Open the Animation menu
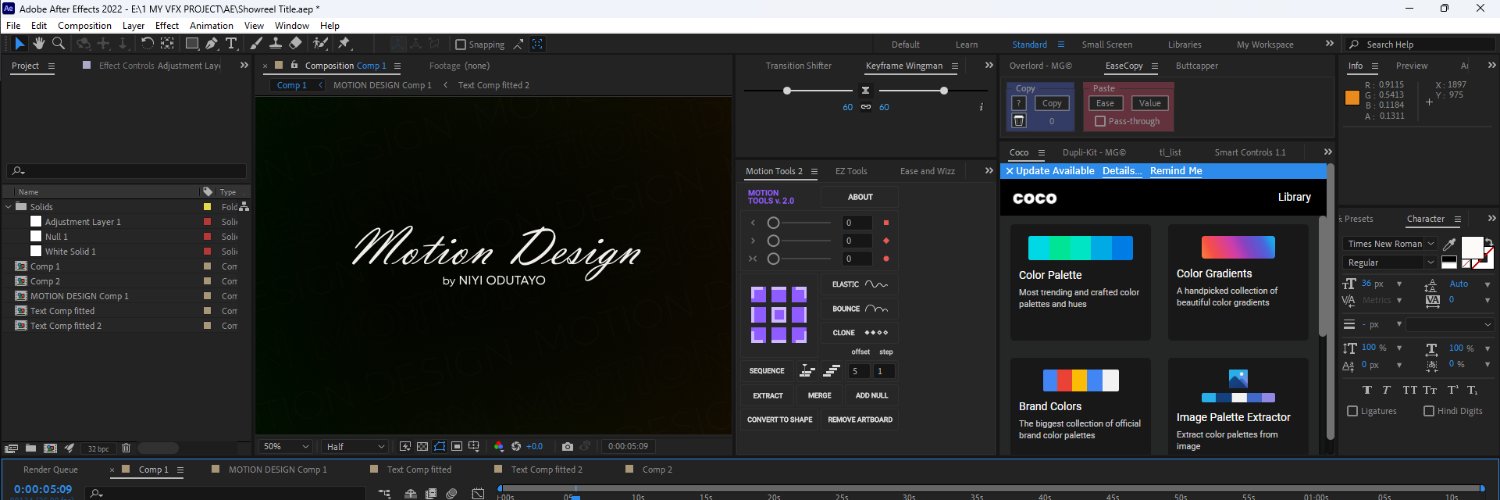The width and height of the screenshot is (1500, 500). [x=211, y=25]
